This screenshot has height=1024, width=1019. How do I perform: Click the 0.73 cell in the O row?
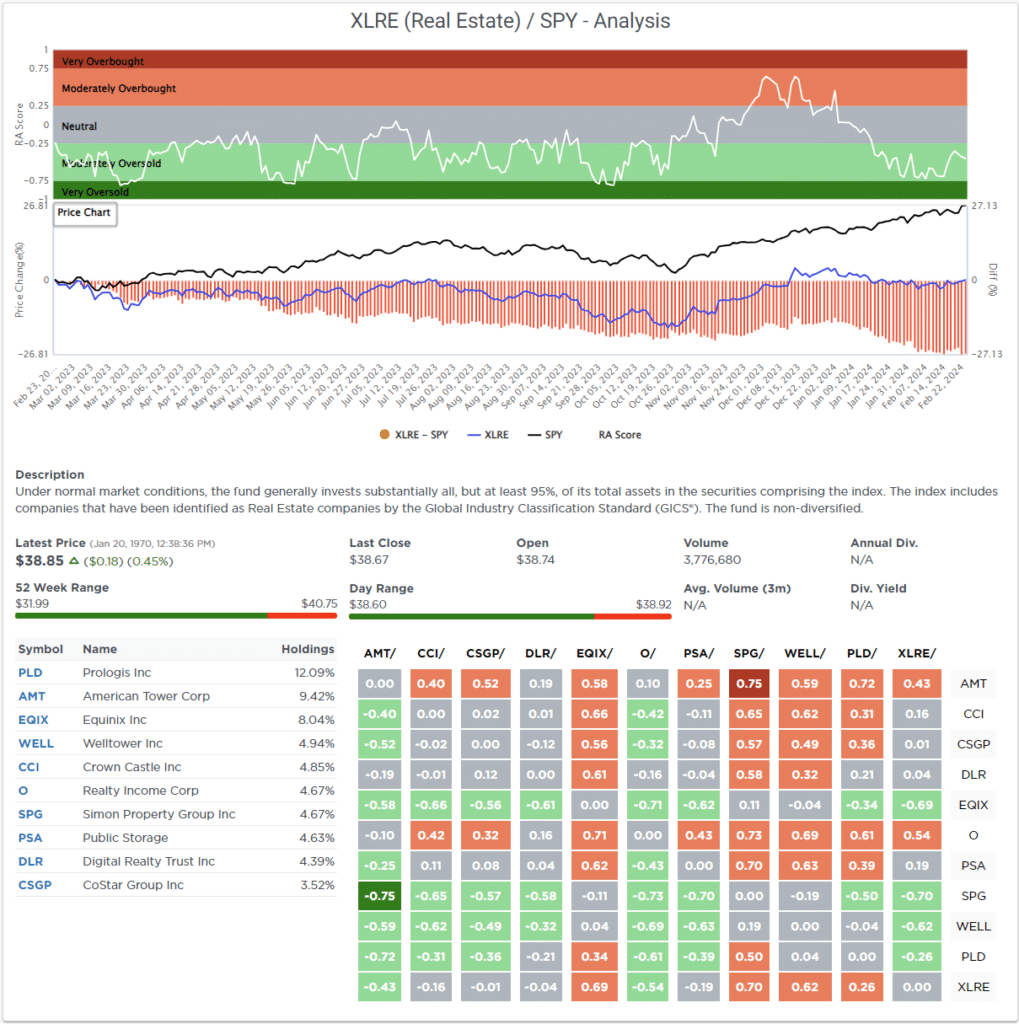pos(749,835)
